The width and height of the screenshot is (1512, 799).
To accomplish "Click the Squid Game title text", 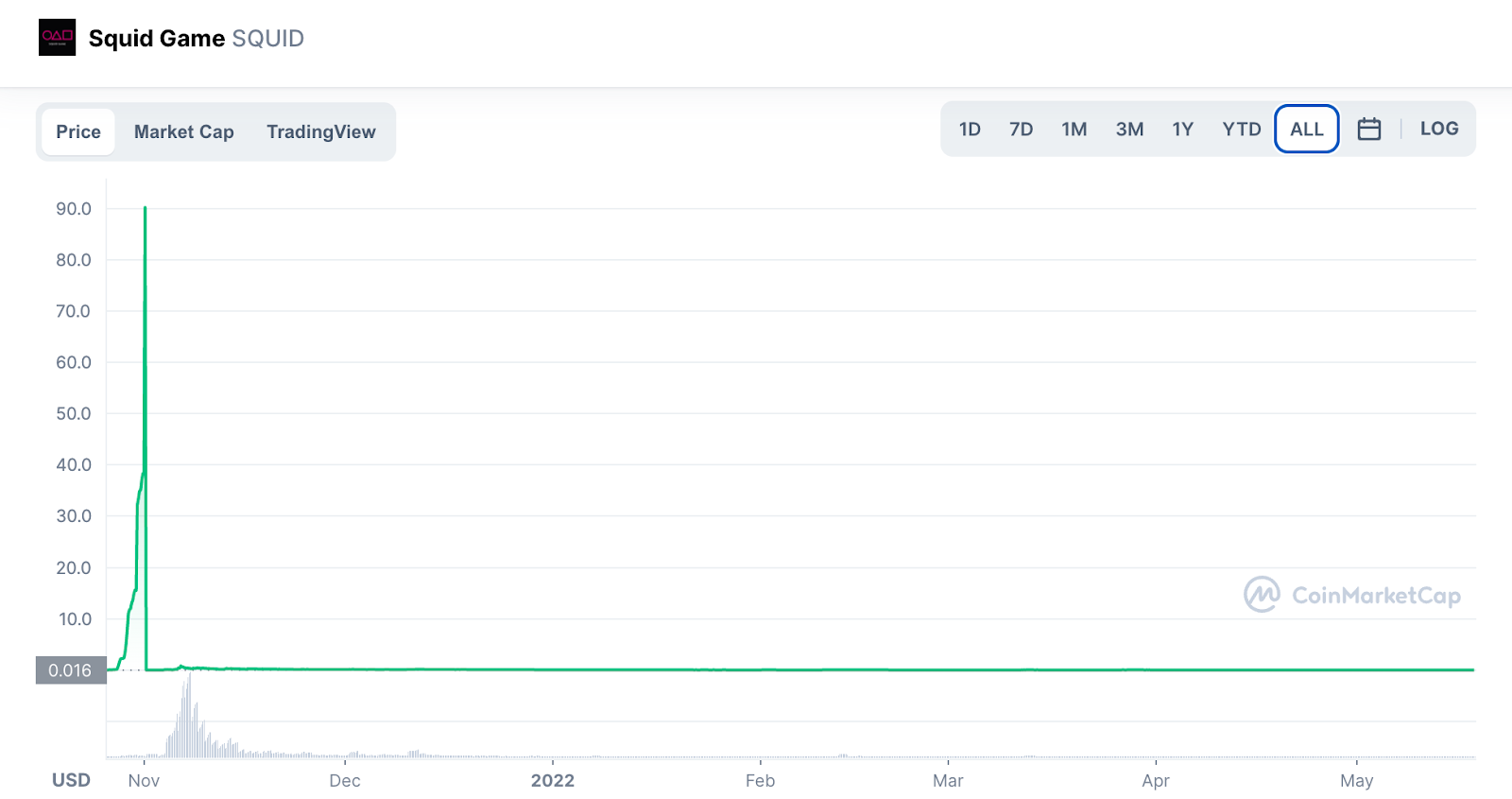I will point(157,39).
